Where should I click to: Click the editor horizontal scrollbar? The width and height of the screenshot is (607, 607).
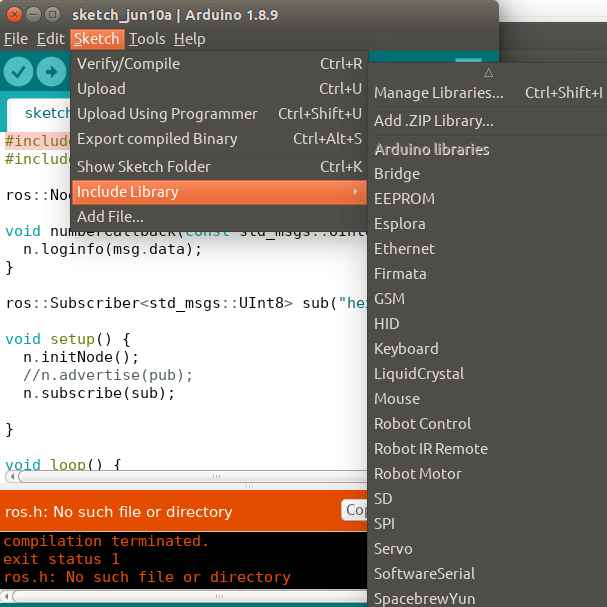click(x=194, y=477)
